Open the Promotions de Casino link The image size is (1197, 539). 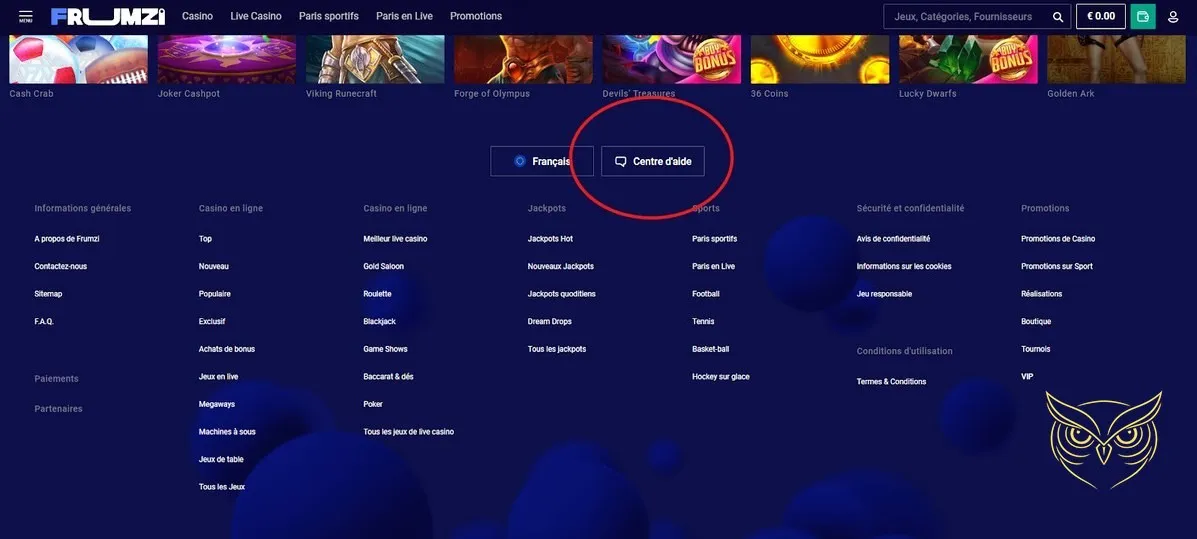(1058, 239)
